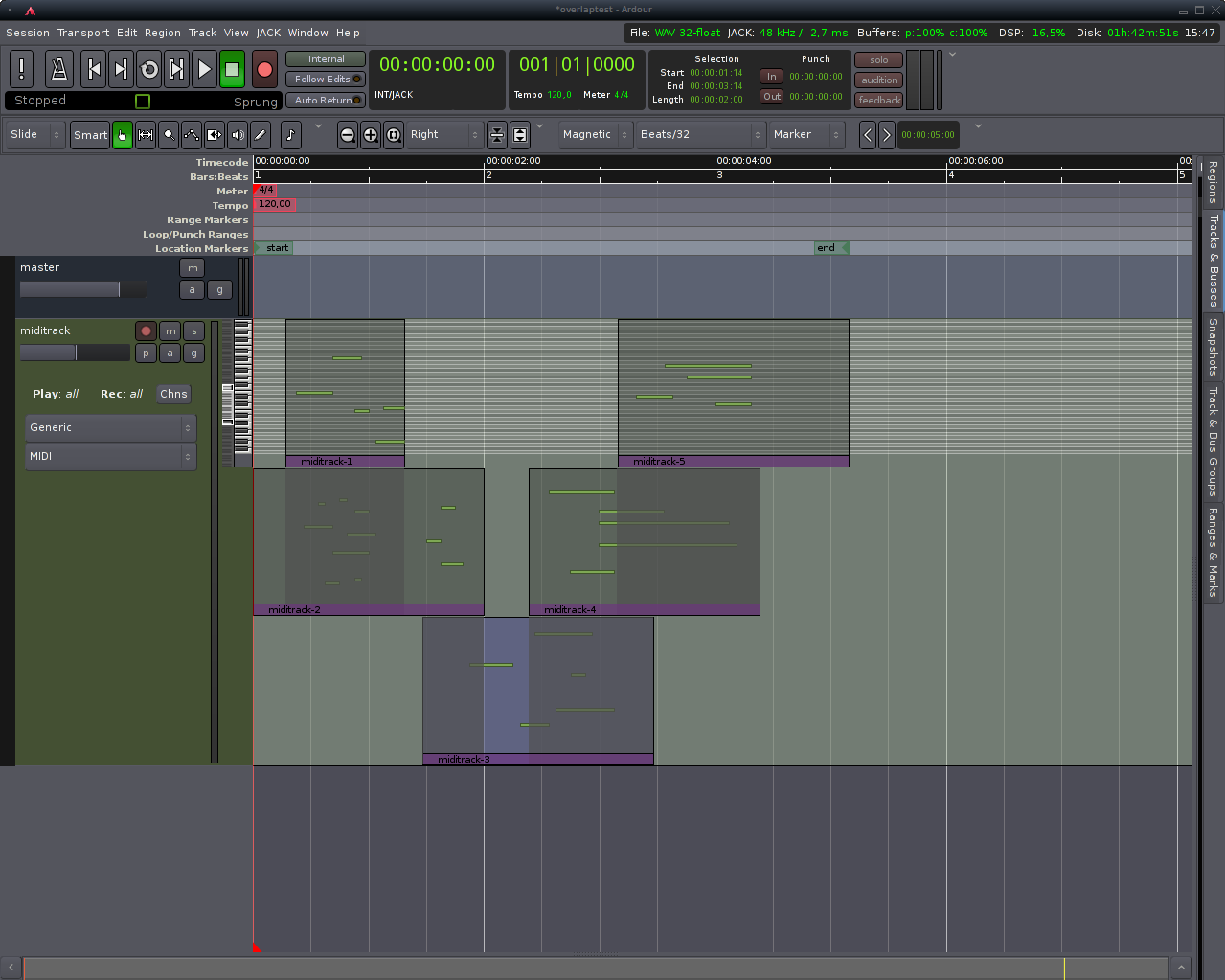
Task: Toggle the Follow Edits option
Action: tap(326, 80)
